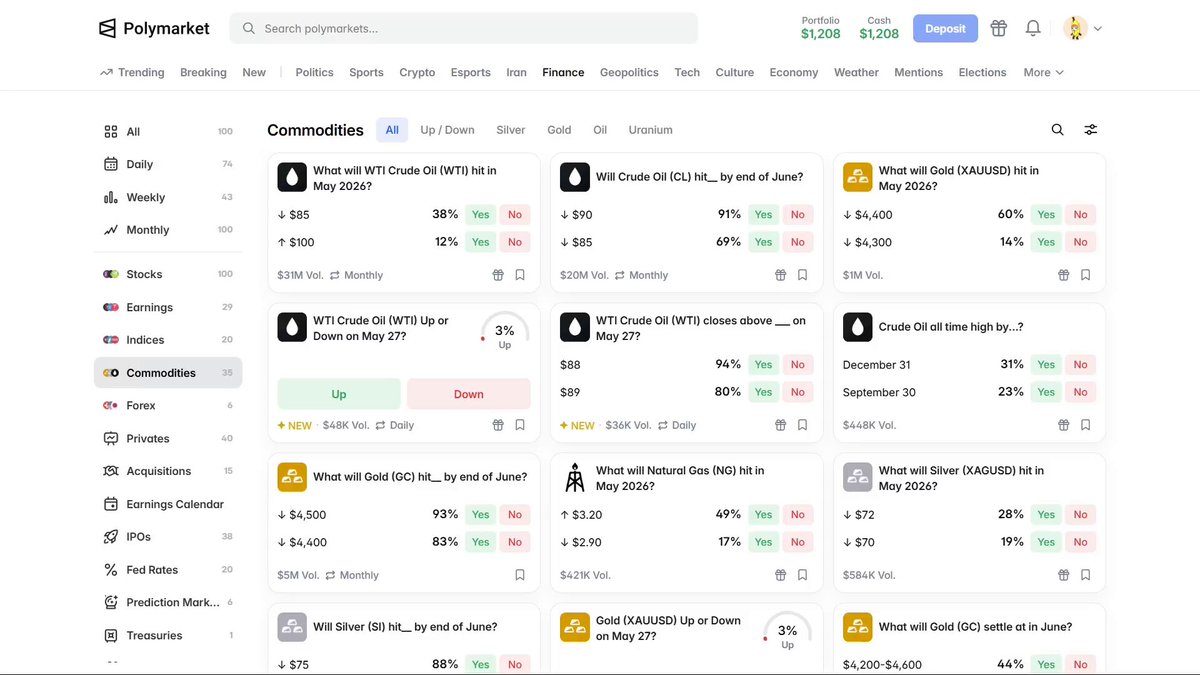Click the search polymarkets field
This screenshot has height=675, width=1200.
coord(464,28)
